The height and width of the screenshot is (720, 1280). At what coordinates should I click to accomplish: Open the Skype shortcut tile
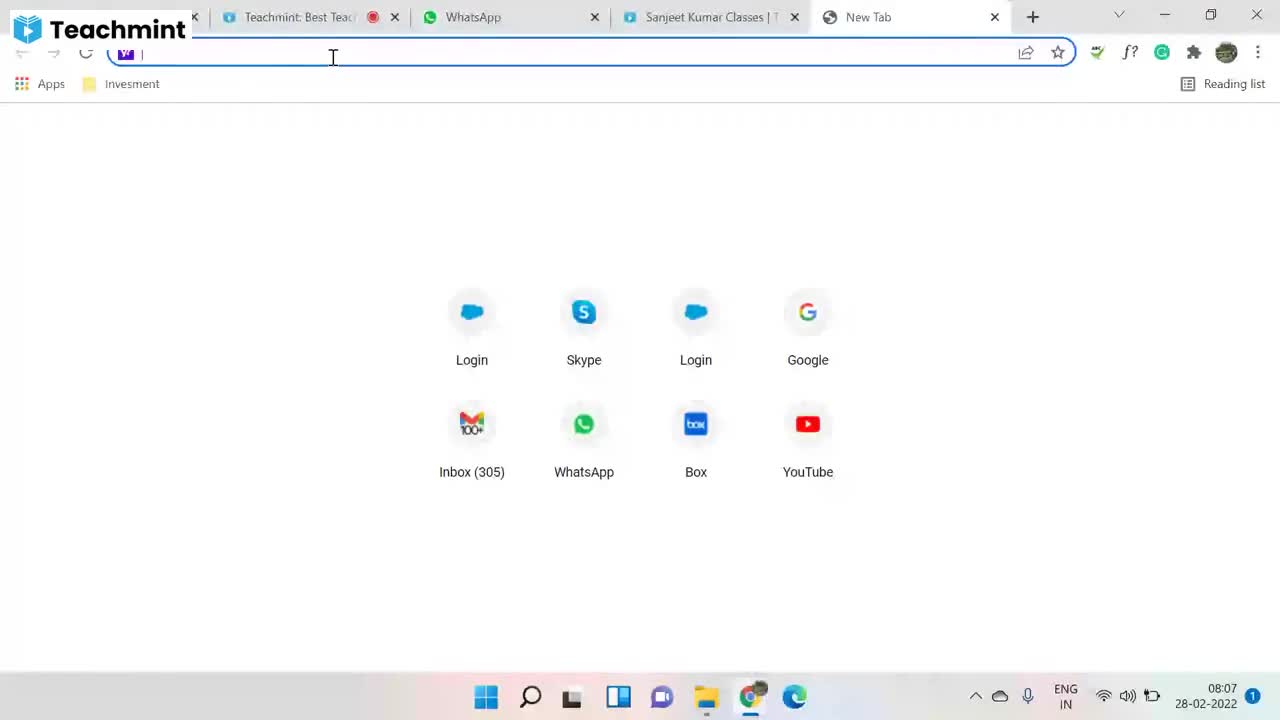tap(584, 330)
